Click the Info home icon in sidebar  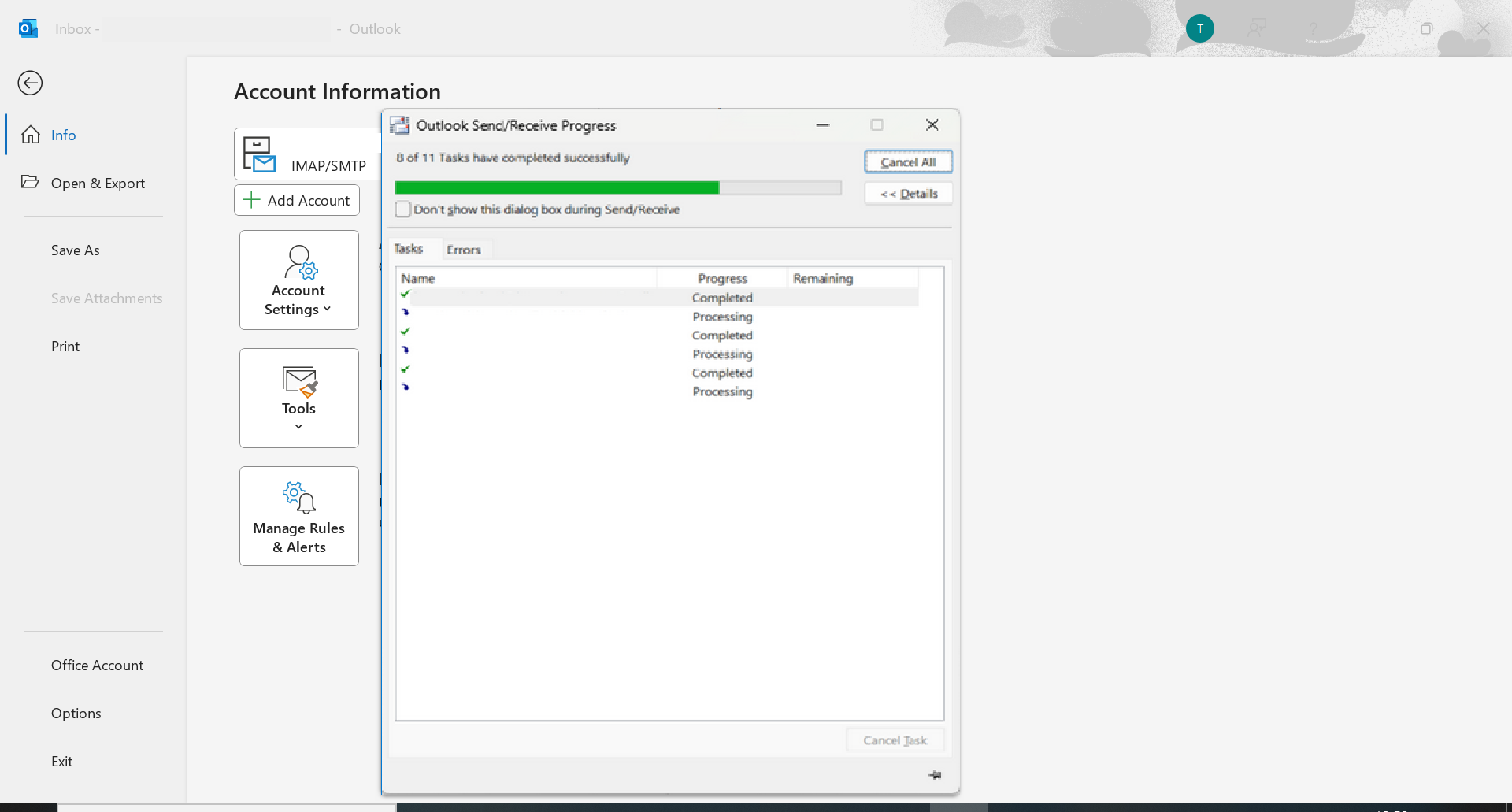(x=31, y=134)
